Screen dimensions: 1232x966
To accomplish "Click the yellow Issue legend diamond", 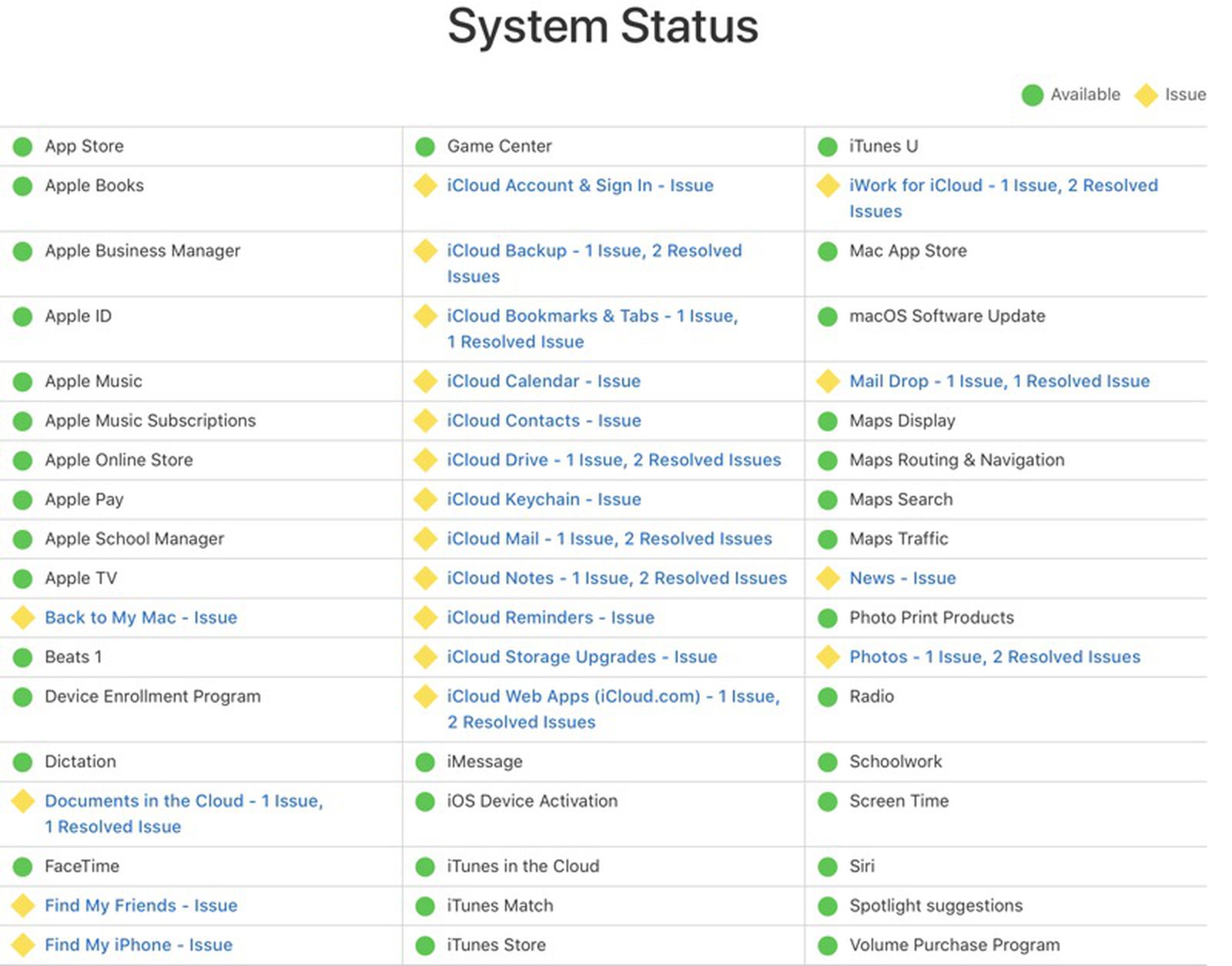I will [x=1146, y=95].
